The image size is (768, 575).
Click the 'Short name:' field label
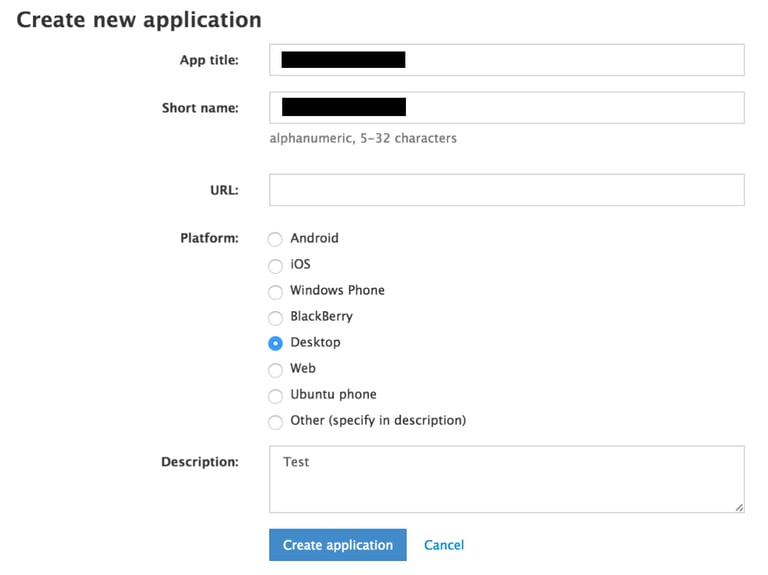(x=200, y=108)
